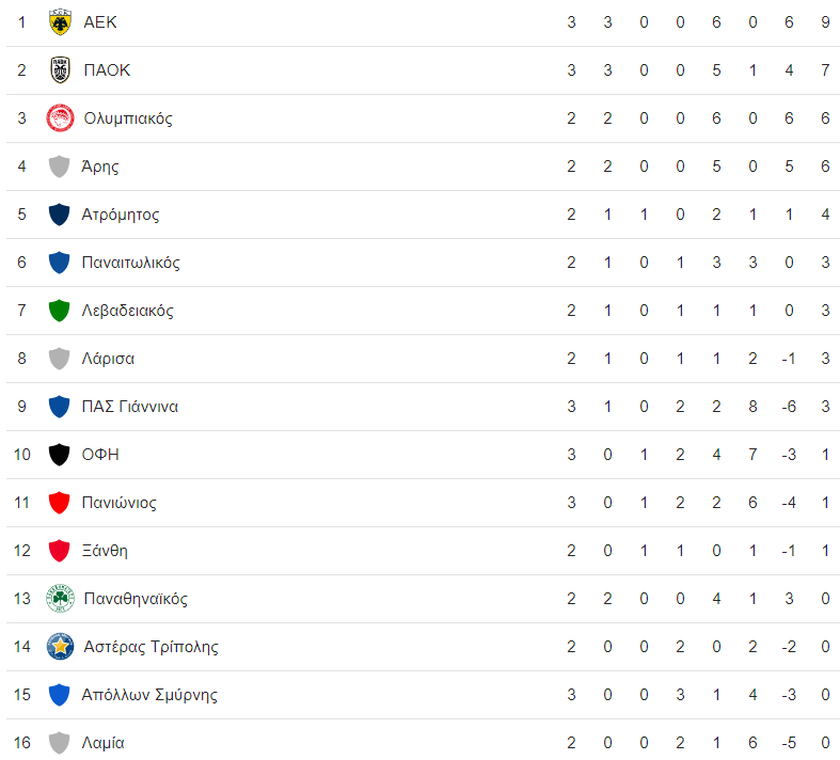Click the Λάρισα team name
The height and width of the screenshot is (760, 840).
[108, 358]
